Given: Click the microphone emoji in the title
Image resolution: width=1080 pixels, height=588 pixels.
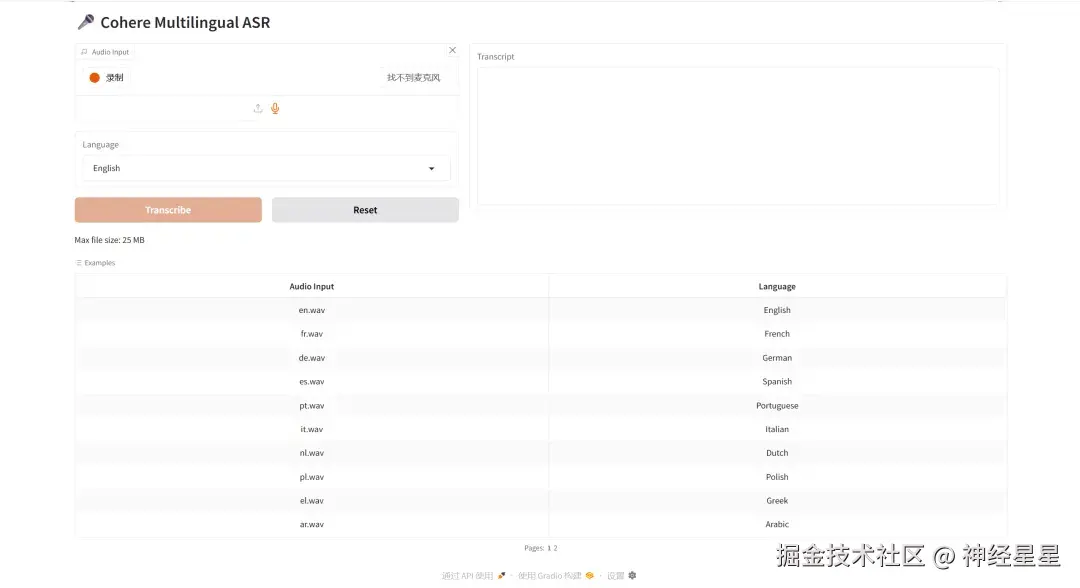Looking at the screenshot, I should click(x=86, y=22).
